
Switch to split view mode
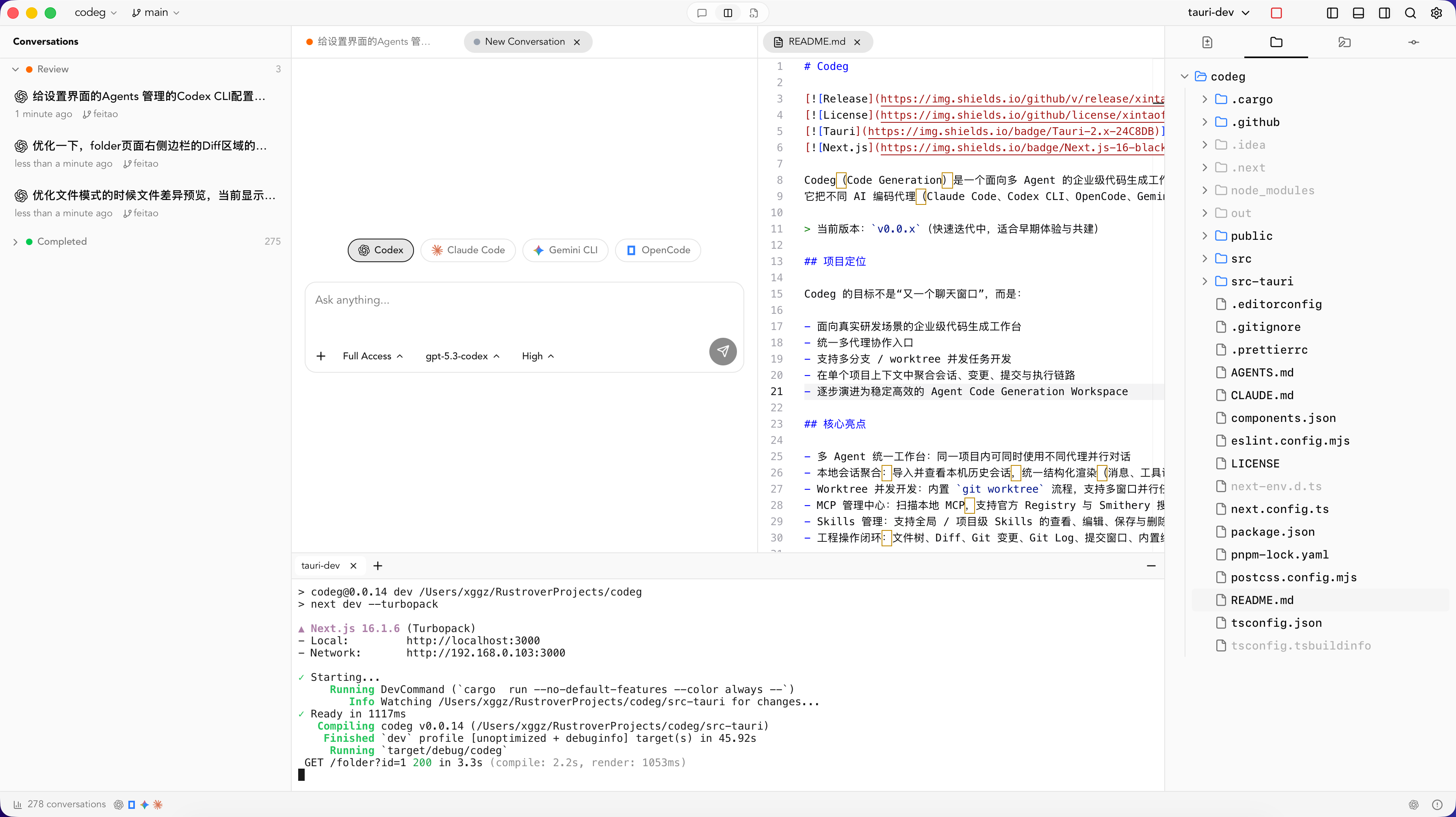(x=728, y=13)
